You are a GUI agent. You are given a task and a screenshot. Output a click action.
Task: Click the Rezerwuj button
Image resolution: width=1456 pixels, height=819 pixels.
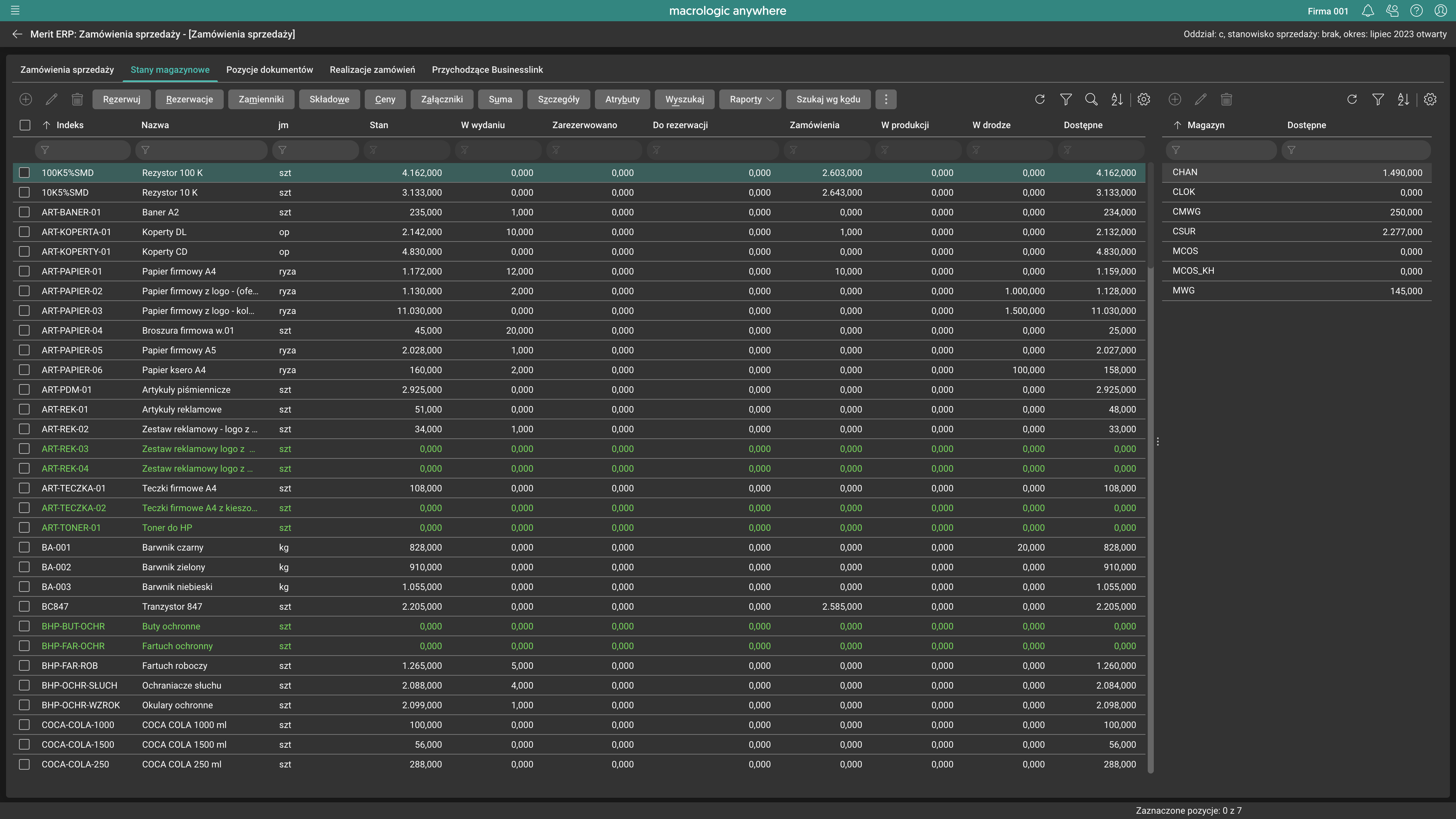tap(121, 99)
